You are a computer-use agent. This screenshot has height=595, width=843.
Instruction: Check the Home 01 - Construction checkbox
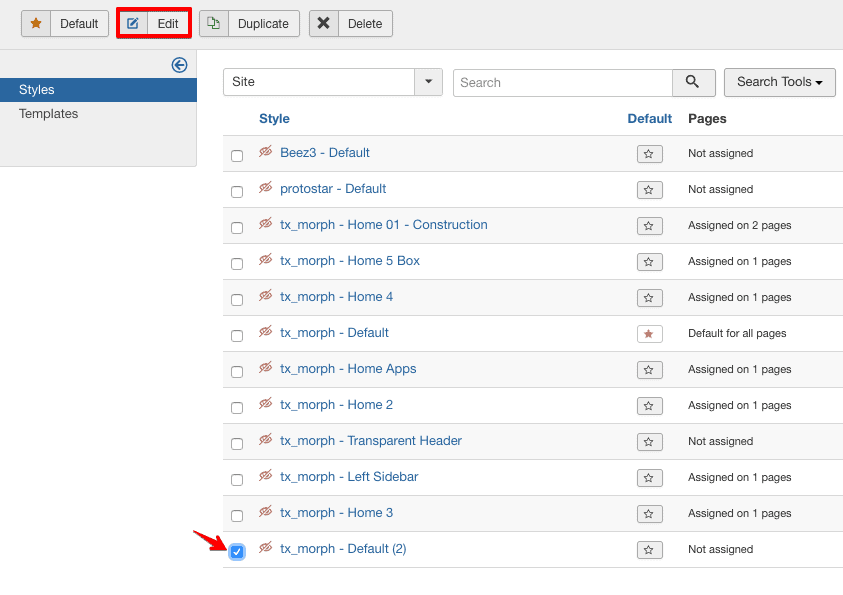(x=237, y=228)
